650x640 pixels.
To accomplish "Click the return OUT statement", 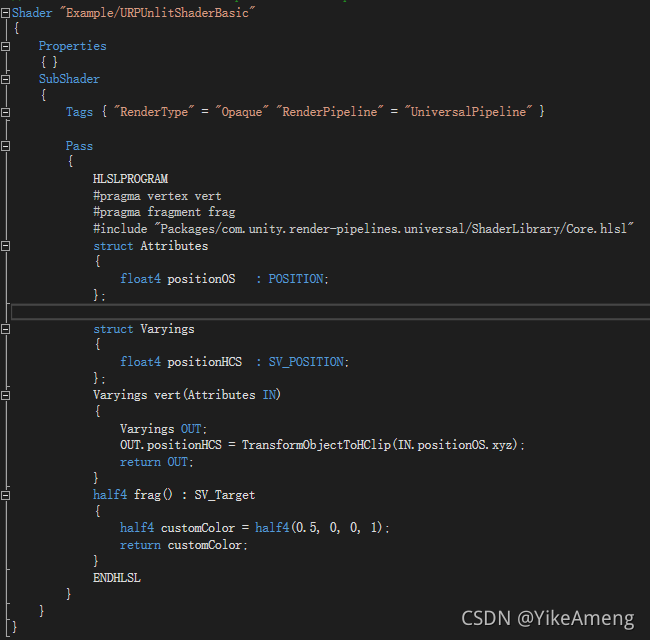I will pos(157,462).
